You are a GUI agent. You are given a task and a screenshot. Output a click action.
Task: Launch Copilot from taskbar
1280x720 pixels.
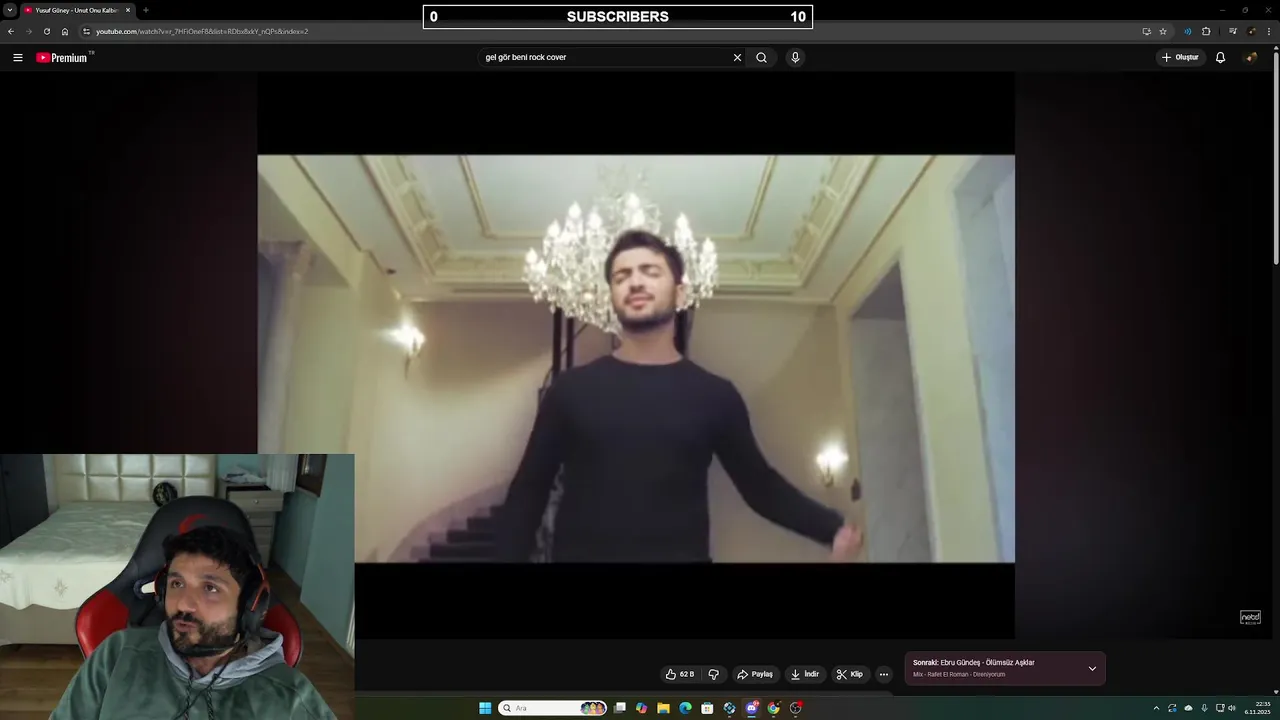tap(642, 708)
